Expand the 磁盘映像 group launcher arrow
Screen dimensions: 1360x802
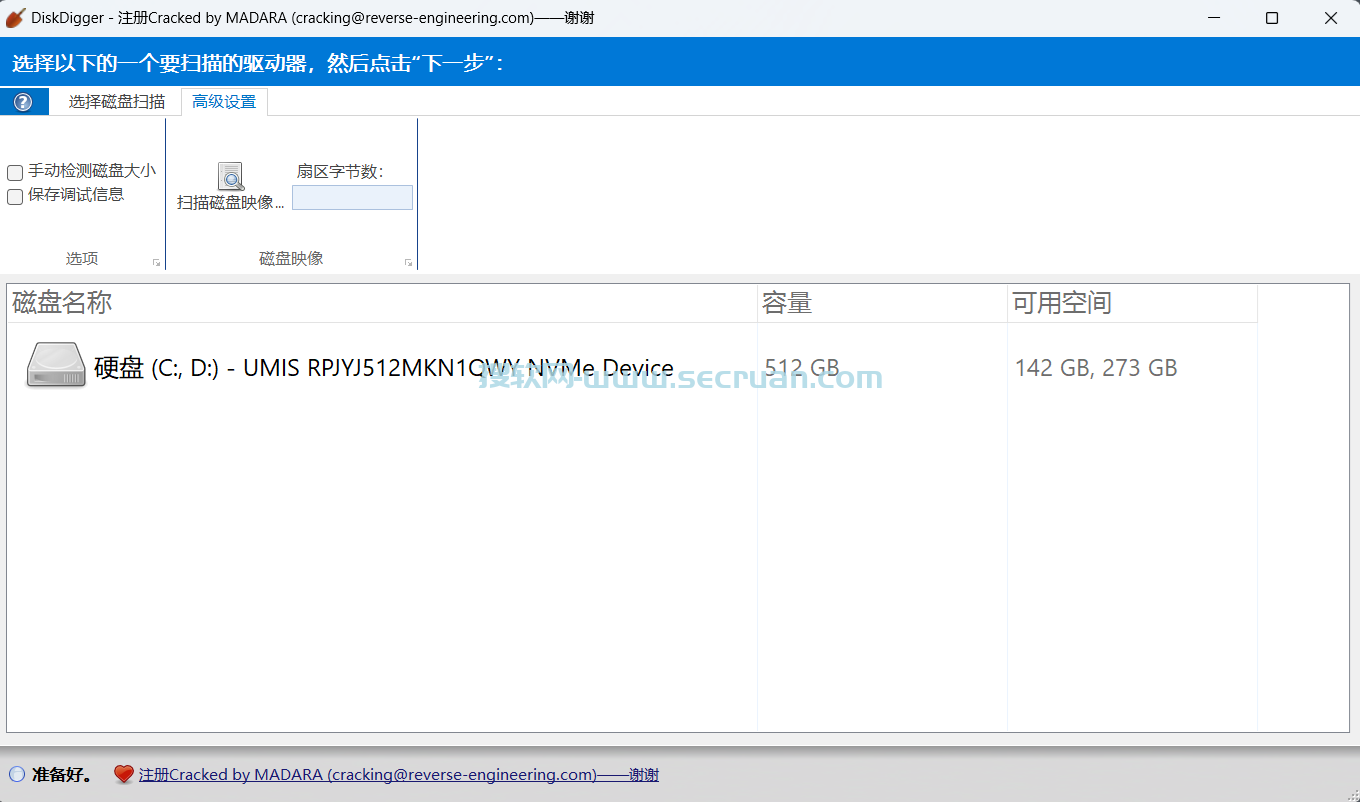click(x=408, y=262)
